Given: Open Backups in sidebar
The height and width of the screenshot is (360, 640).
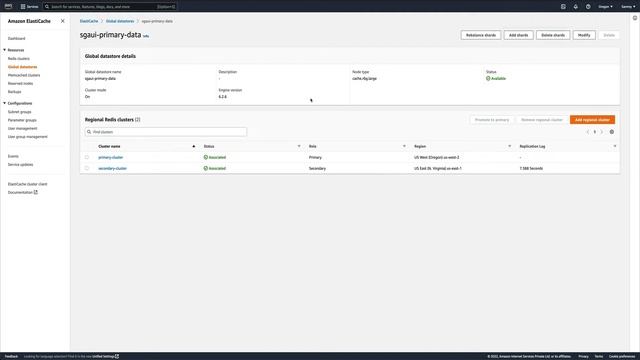Looking at the screenshot, I should (x=14, y=92).
